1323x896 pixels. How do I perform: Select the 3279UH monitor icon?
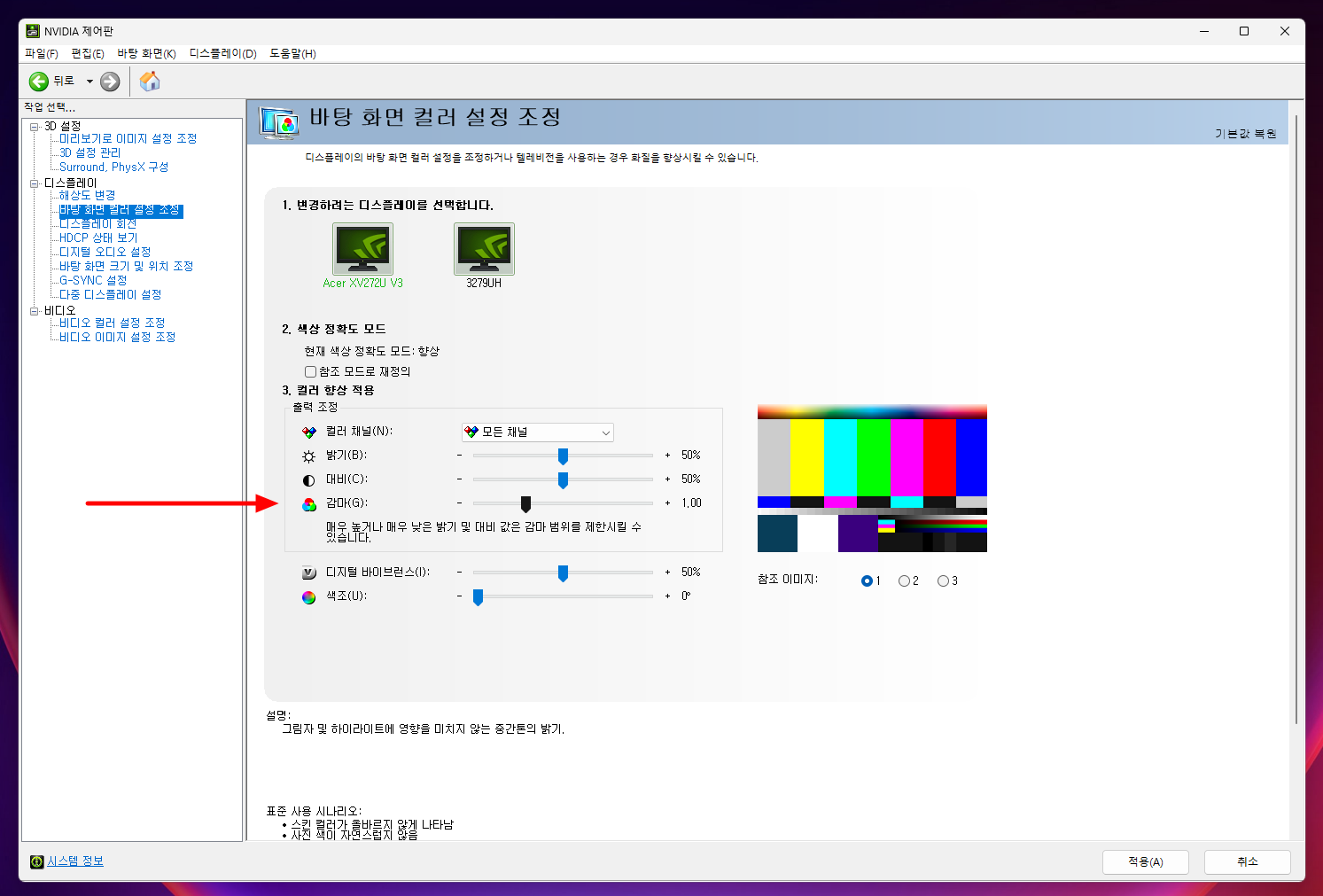click(x=484, y=248)
